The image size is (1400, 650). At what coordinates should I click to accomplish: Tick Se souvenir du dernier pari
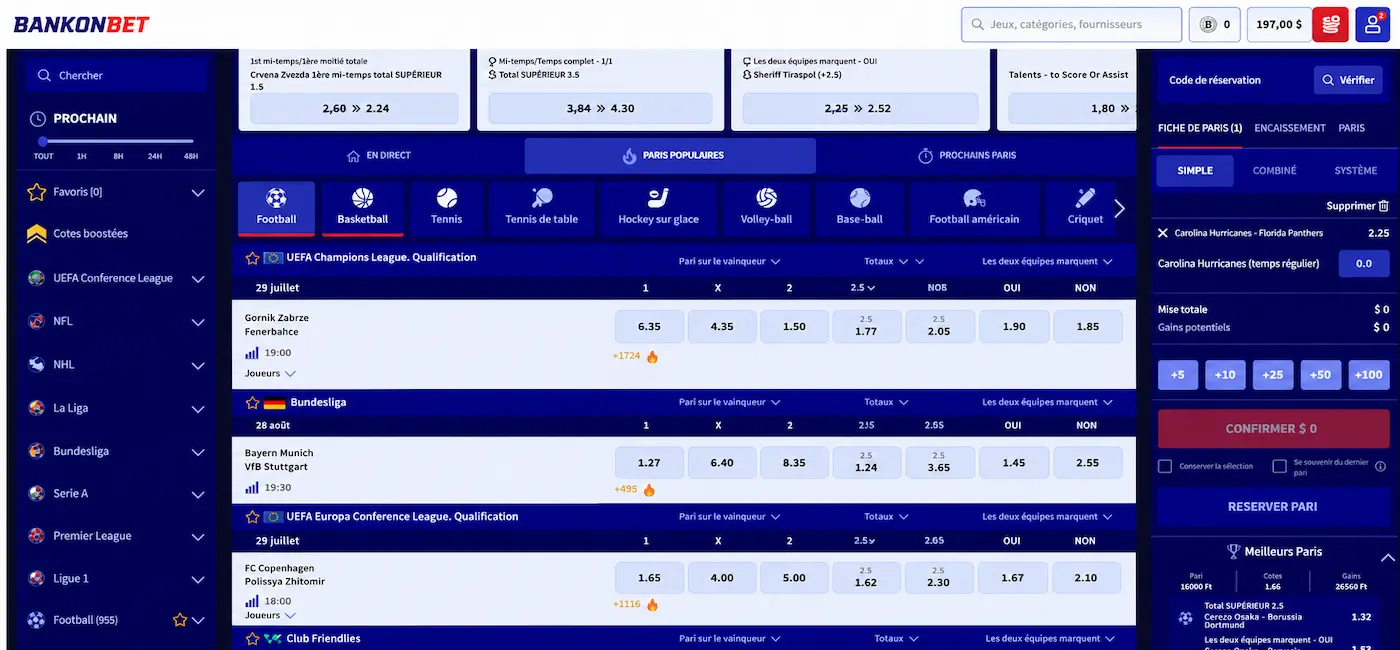[1279, 466]
